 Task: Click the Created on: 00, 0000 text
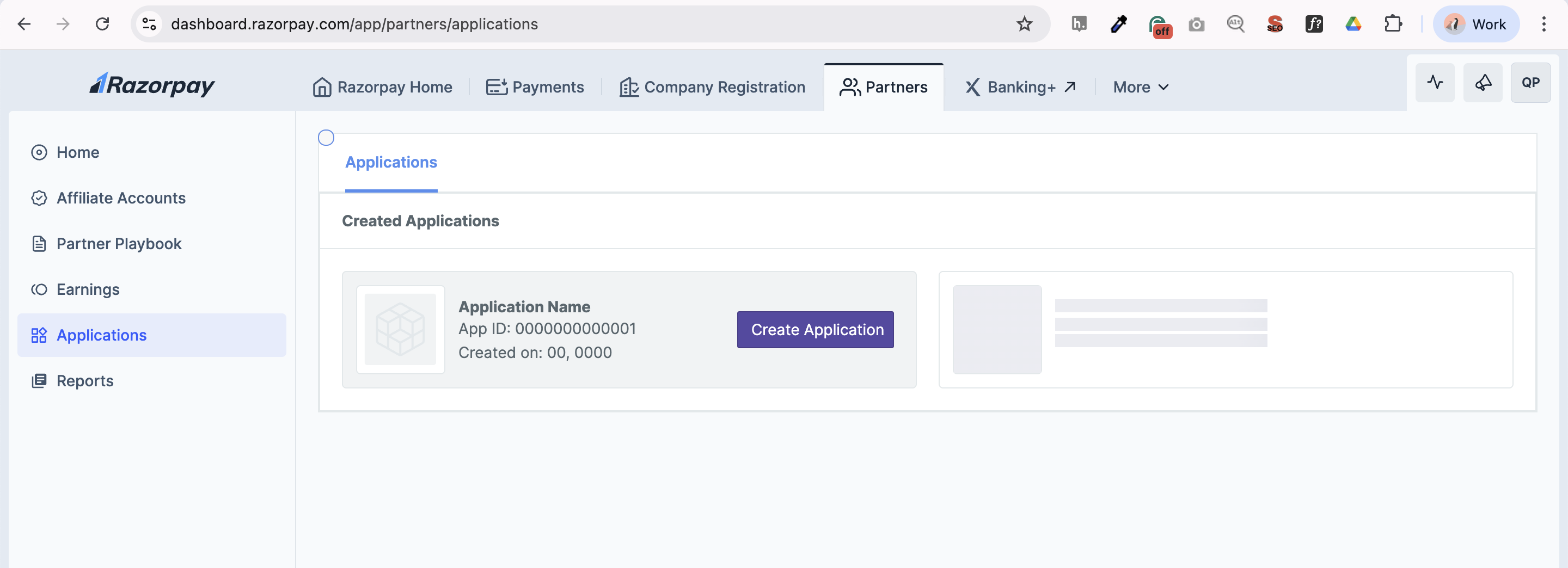(535, 352)
